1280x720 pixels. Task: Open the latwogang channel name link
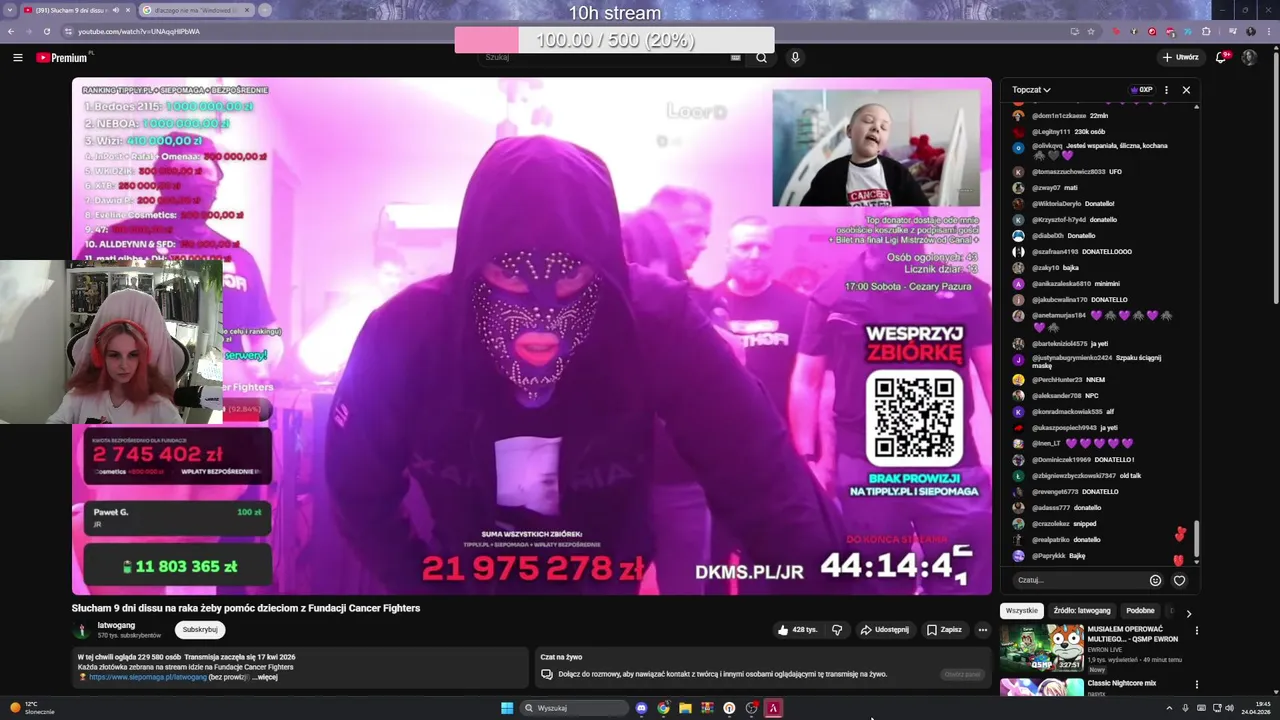(x=116, y=625)
